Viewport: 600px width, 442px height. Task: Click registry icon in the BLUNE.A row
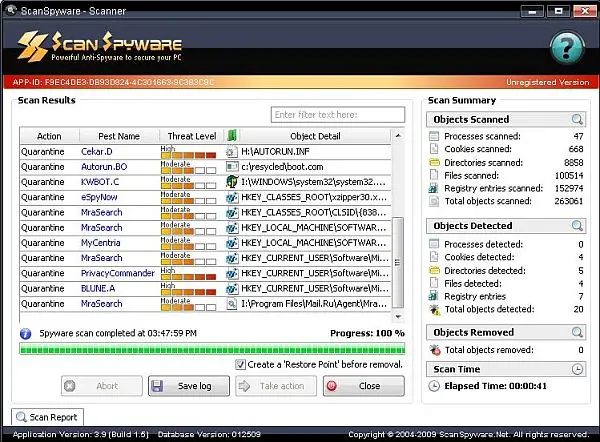coord(232,289)
